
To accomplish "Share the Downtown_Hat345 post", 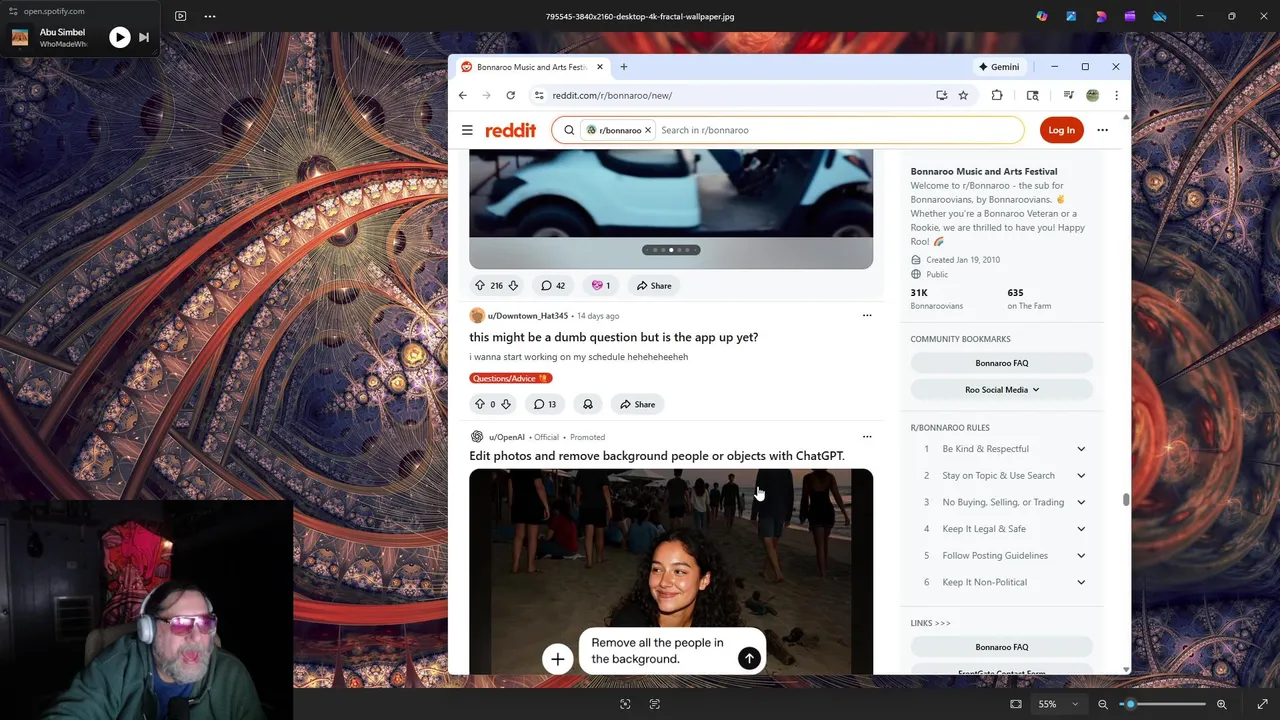I will coord(638,404).
